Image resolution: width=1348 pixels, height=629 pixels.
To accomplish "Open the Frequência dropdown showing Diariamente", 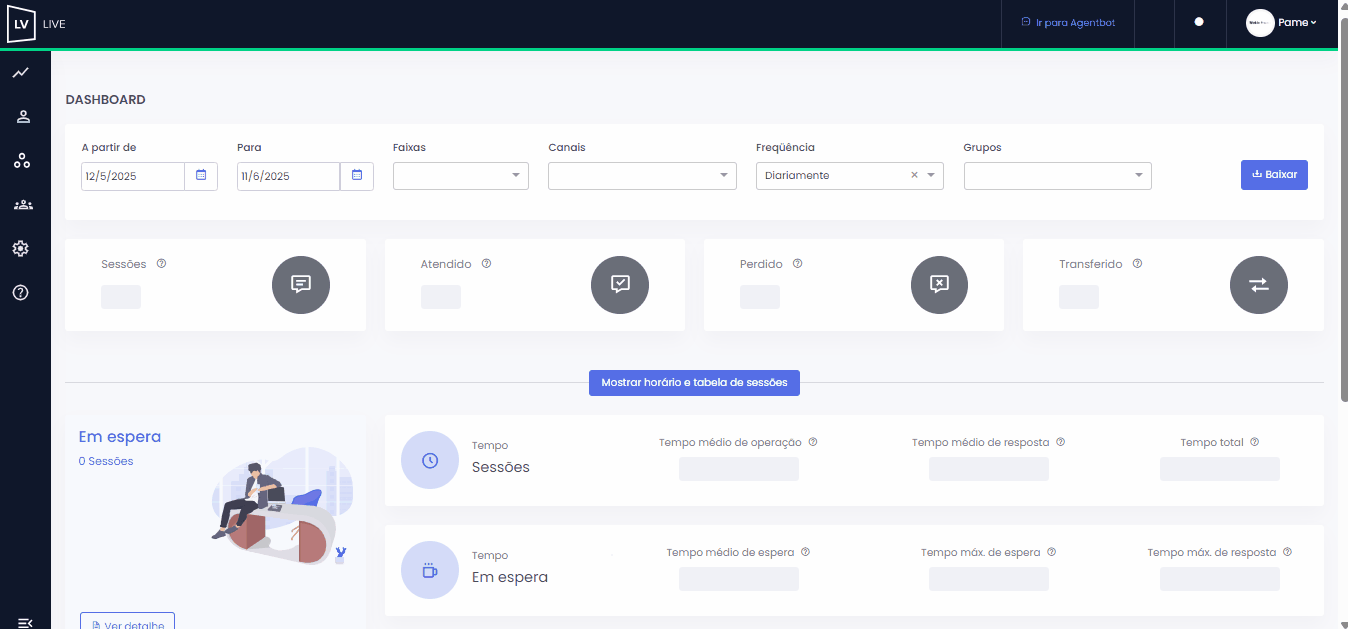I will pyautogui.click(x=850, y=176).
